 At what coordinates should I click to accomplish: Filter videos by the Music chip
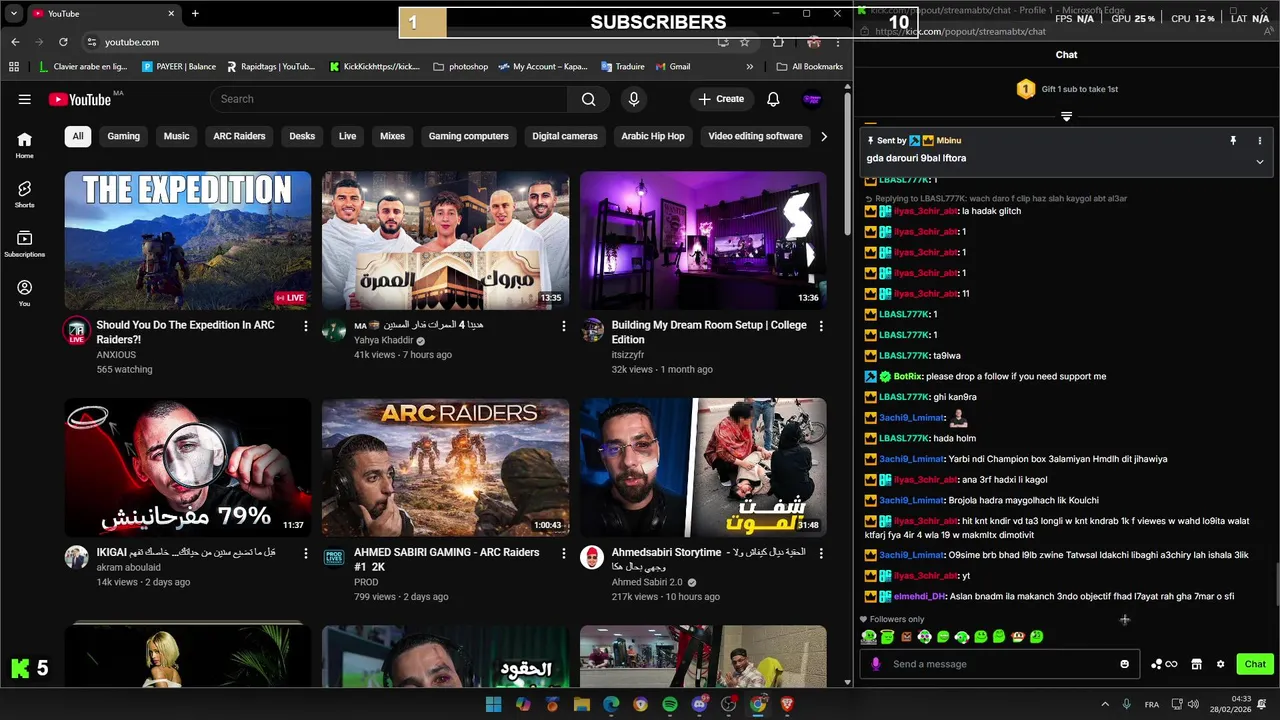point(176,136)
